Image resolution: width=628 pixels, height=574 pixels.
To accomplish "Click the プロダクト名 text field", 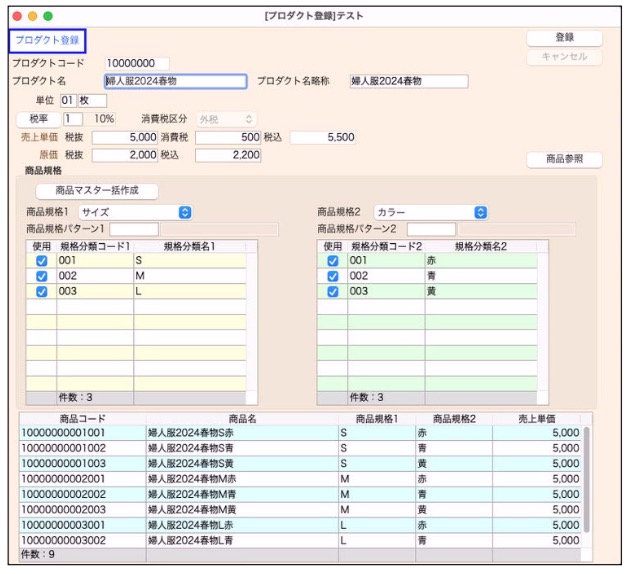I will coord(175,82).
